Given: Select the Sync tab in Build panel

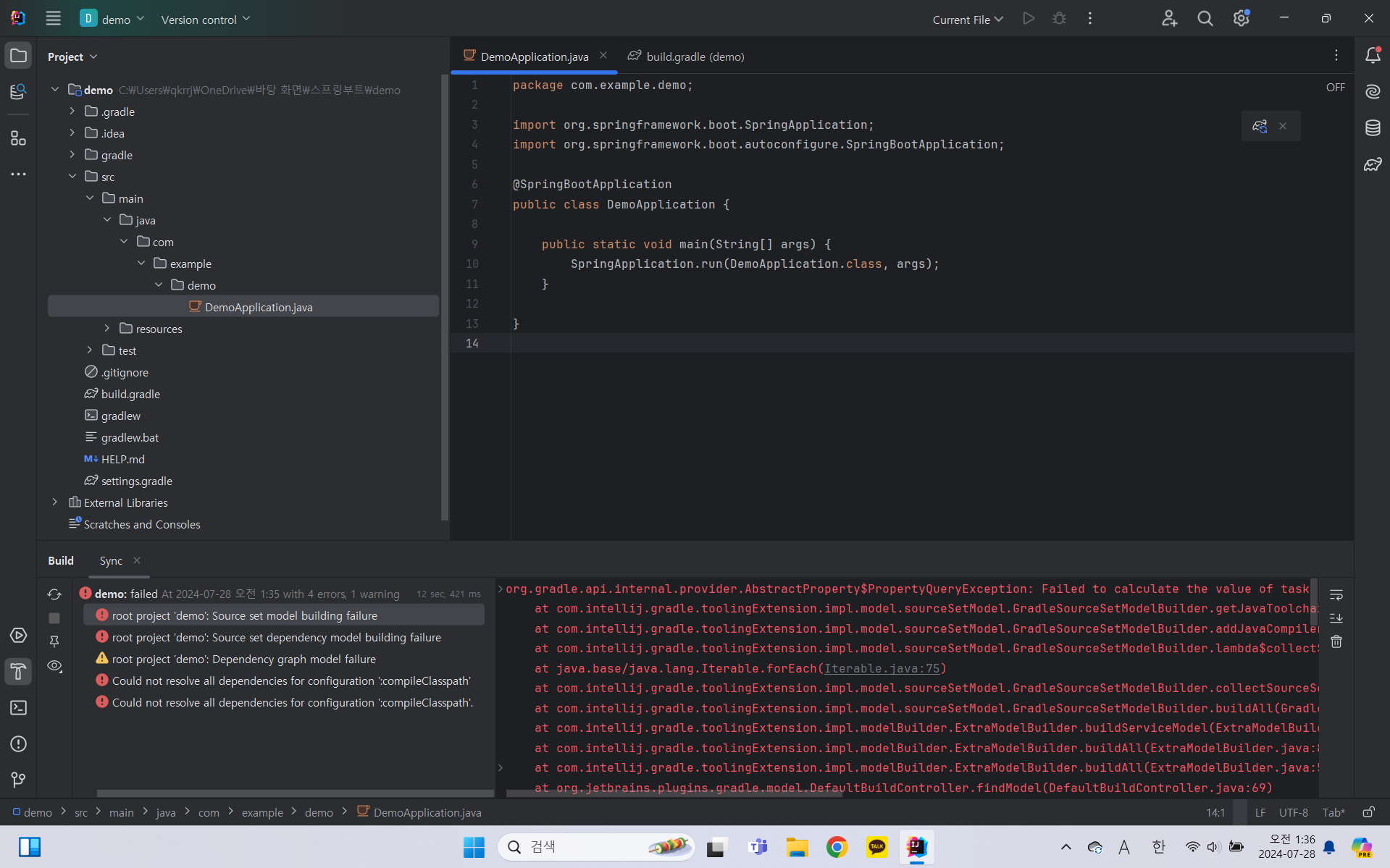Looking at the screenshot, I should click(111, 560).
